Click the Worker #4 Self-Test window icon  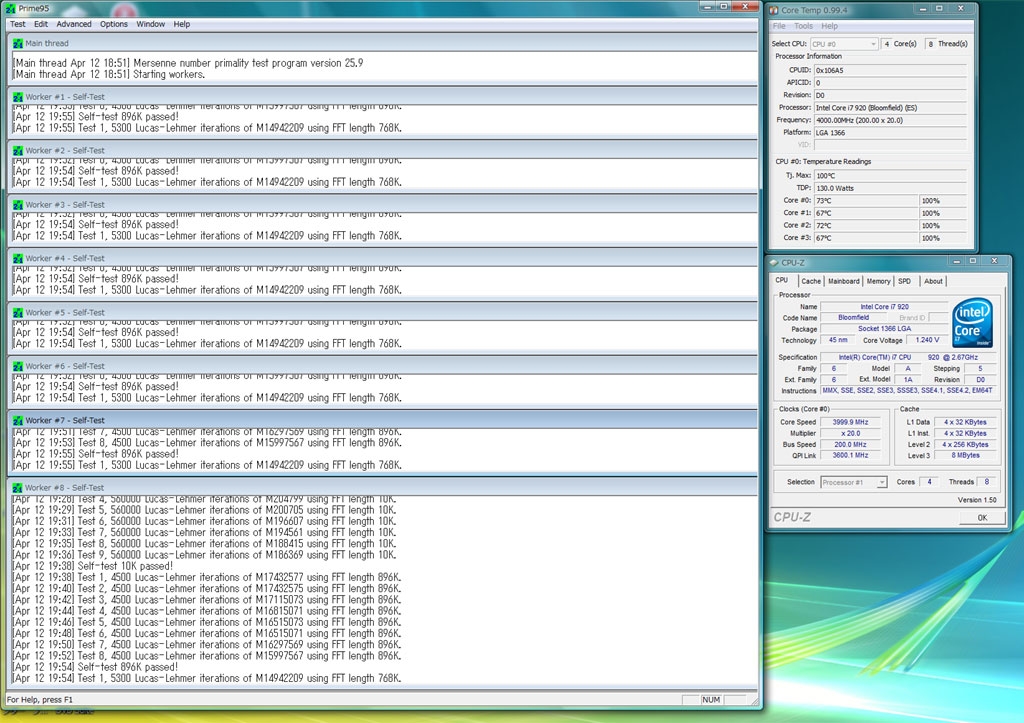click(x=18, y=258)
